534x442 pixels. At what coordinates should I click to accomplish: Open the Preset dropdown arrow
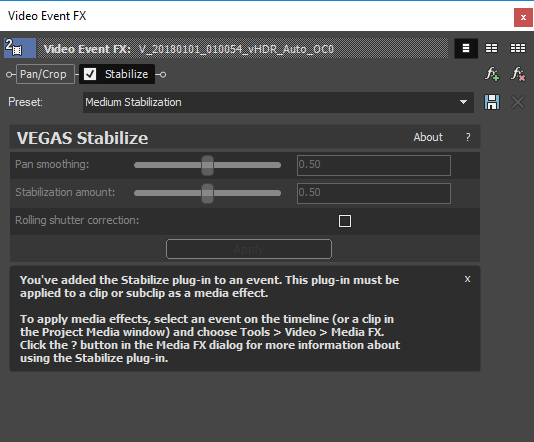[x=463, y=102]
